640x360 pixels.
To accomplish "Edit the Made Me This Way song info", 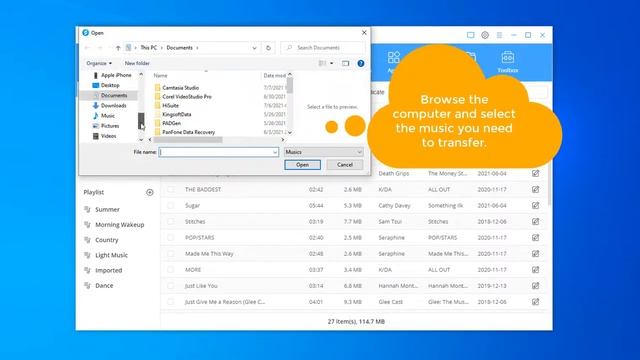I will [x=536, y=253].
